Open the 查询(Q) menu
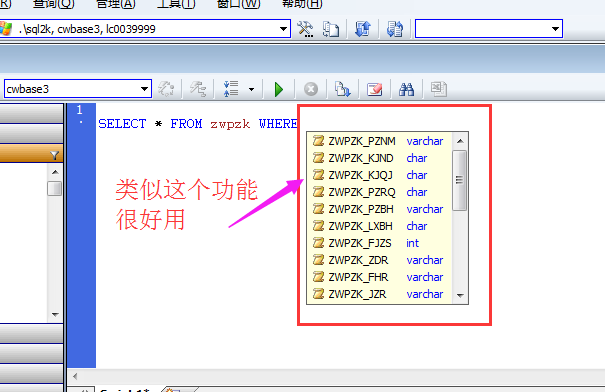This screenshot has height=392, width=605. coord(53,4)
